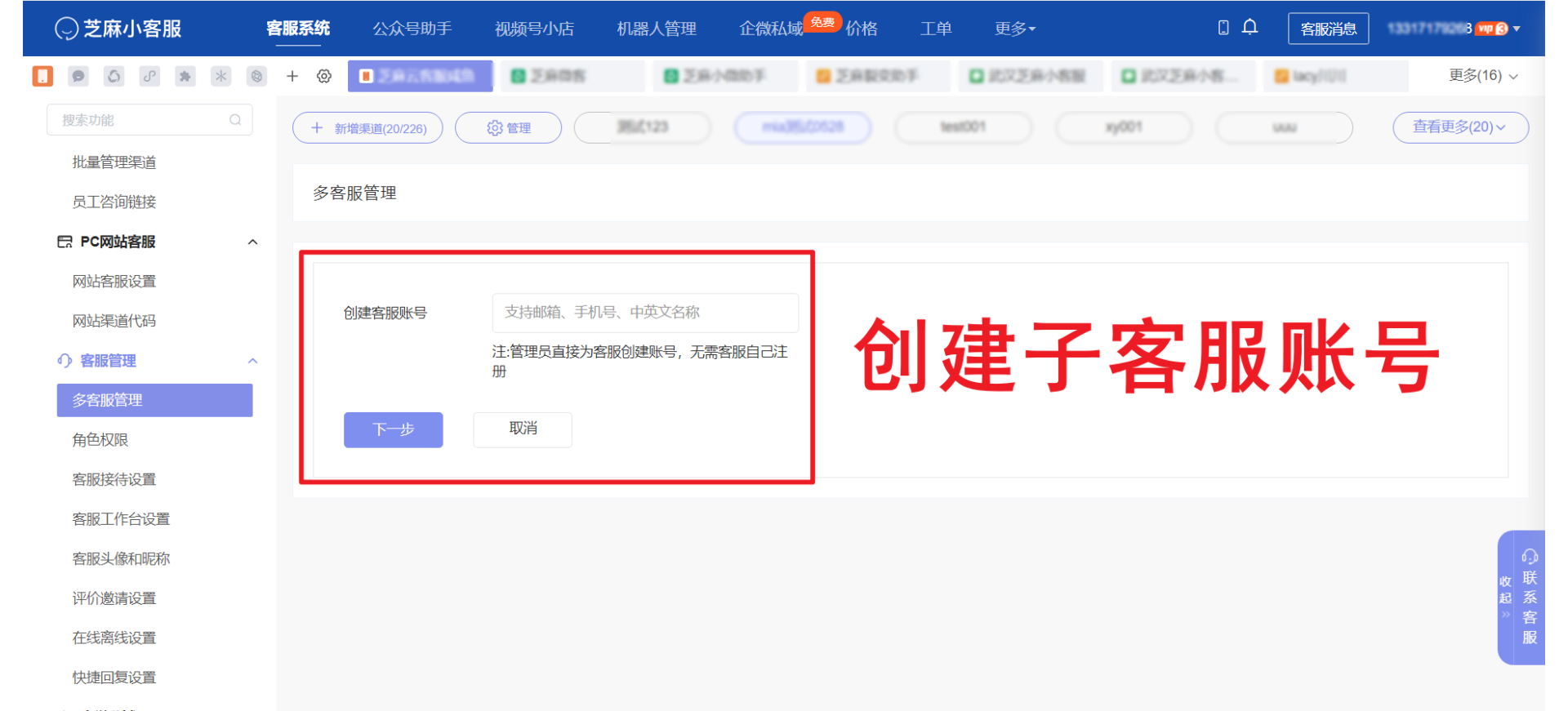Image resolution: width=1568 pixels, height=711 pixels.
Task: Focus the 搜索功能 search field
Action: [x=149, y=120]
